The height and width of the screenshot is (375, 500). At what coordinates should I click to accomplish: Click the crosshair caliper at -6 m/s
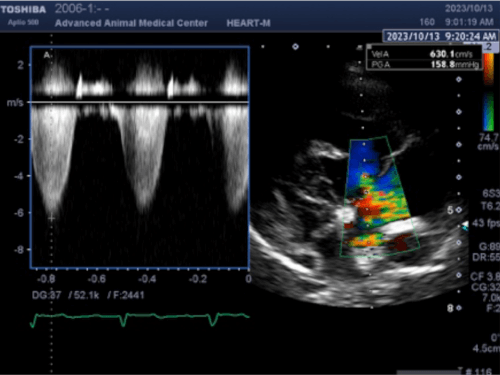tap(51, 218)
